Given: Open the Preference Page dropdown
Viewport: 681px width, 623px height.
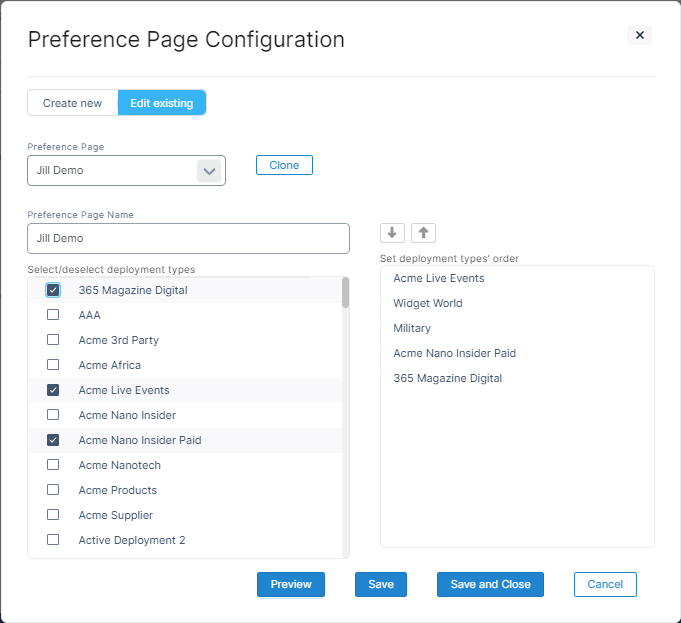Looking at the screenshot, I should (x=208, y=171).
